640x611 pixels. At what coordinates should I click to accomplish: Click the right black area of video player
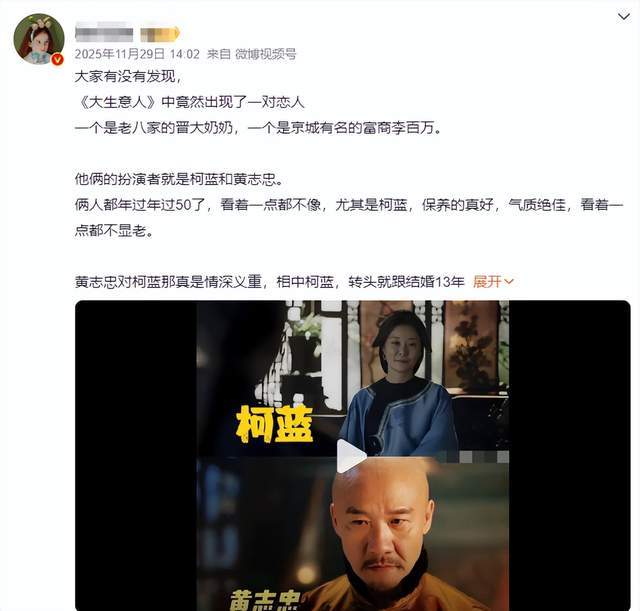569,455
